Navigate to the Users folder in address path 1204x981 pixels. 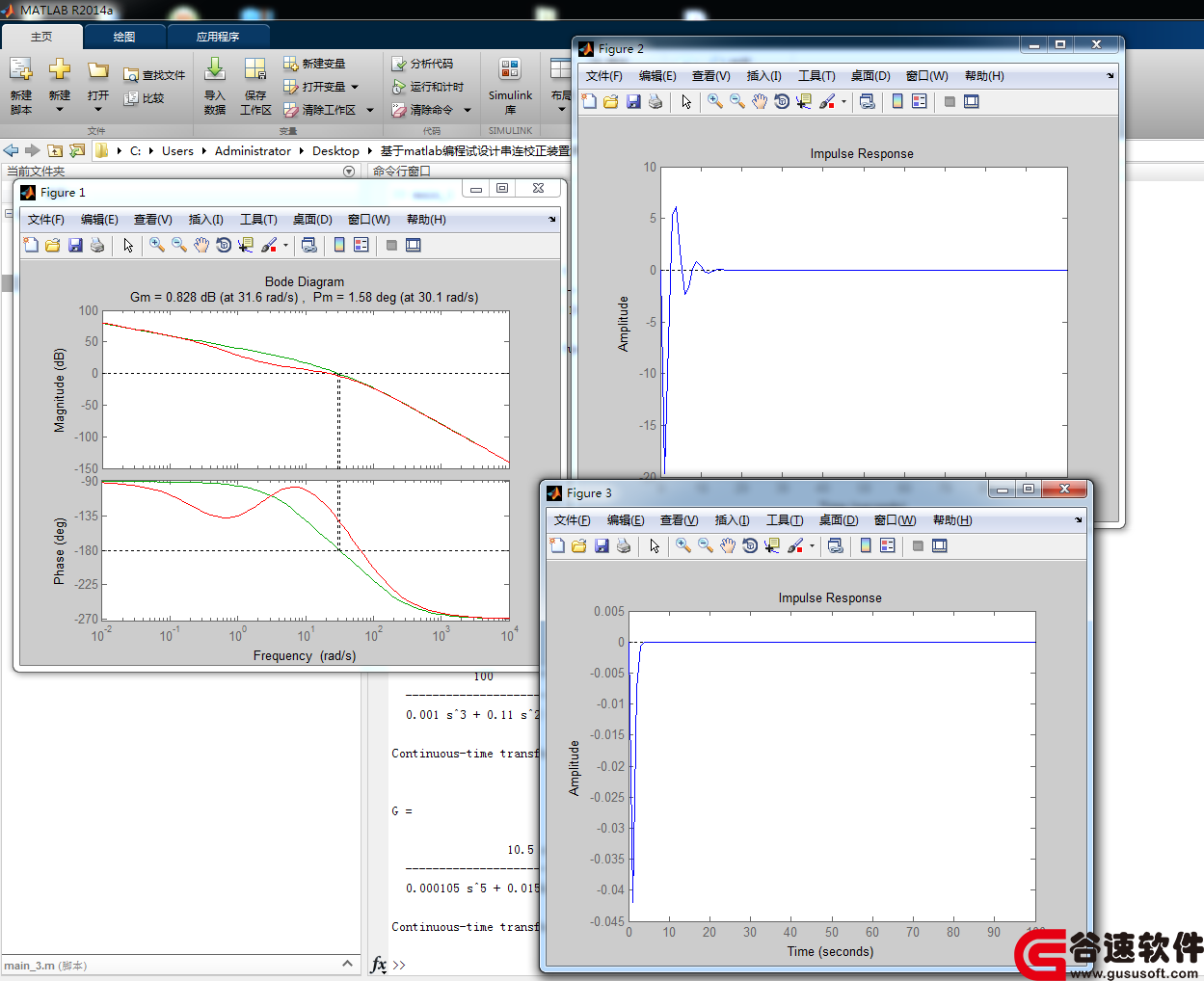(x=177, y=150)
